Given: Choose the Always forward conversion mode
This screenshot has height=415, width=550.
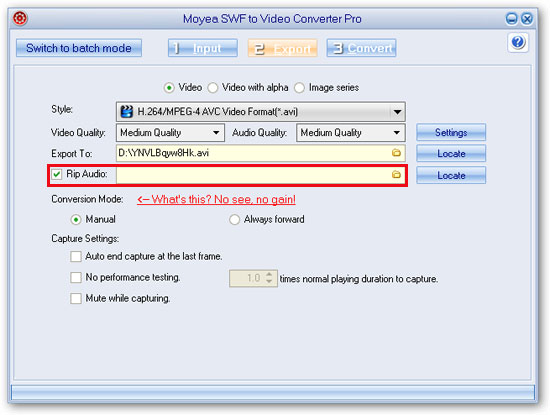Looking at the screenshot, I should (234, 220).
